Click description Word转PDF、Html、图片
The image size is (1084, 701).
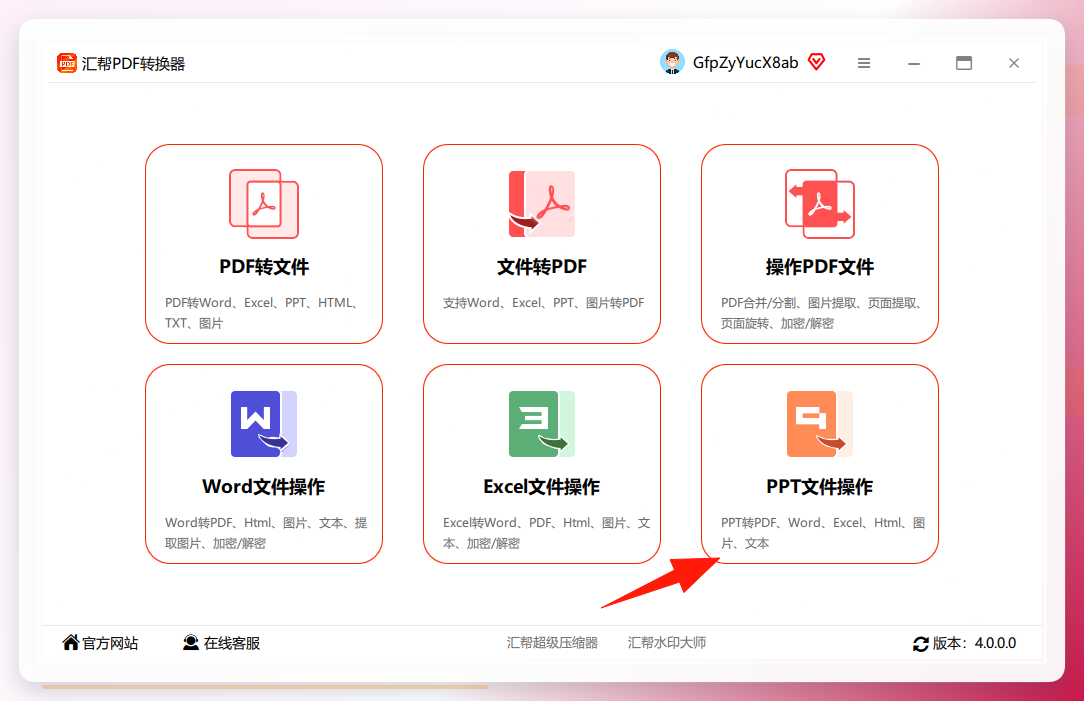266,532
